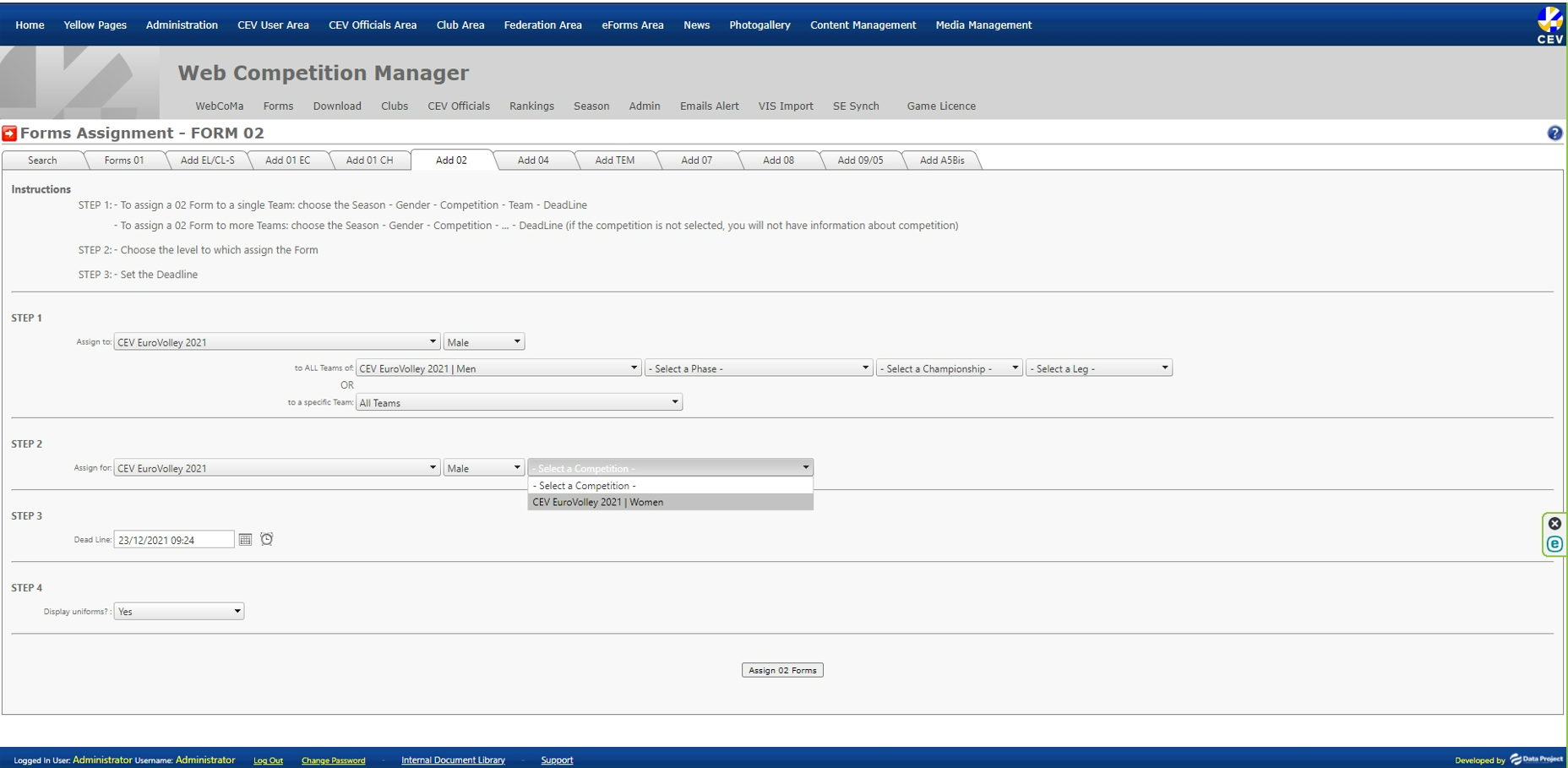Open the Download submenu item
Screen dimensions: 1568x768
click(337, 106)
